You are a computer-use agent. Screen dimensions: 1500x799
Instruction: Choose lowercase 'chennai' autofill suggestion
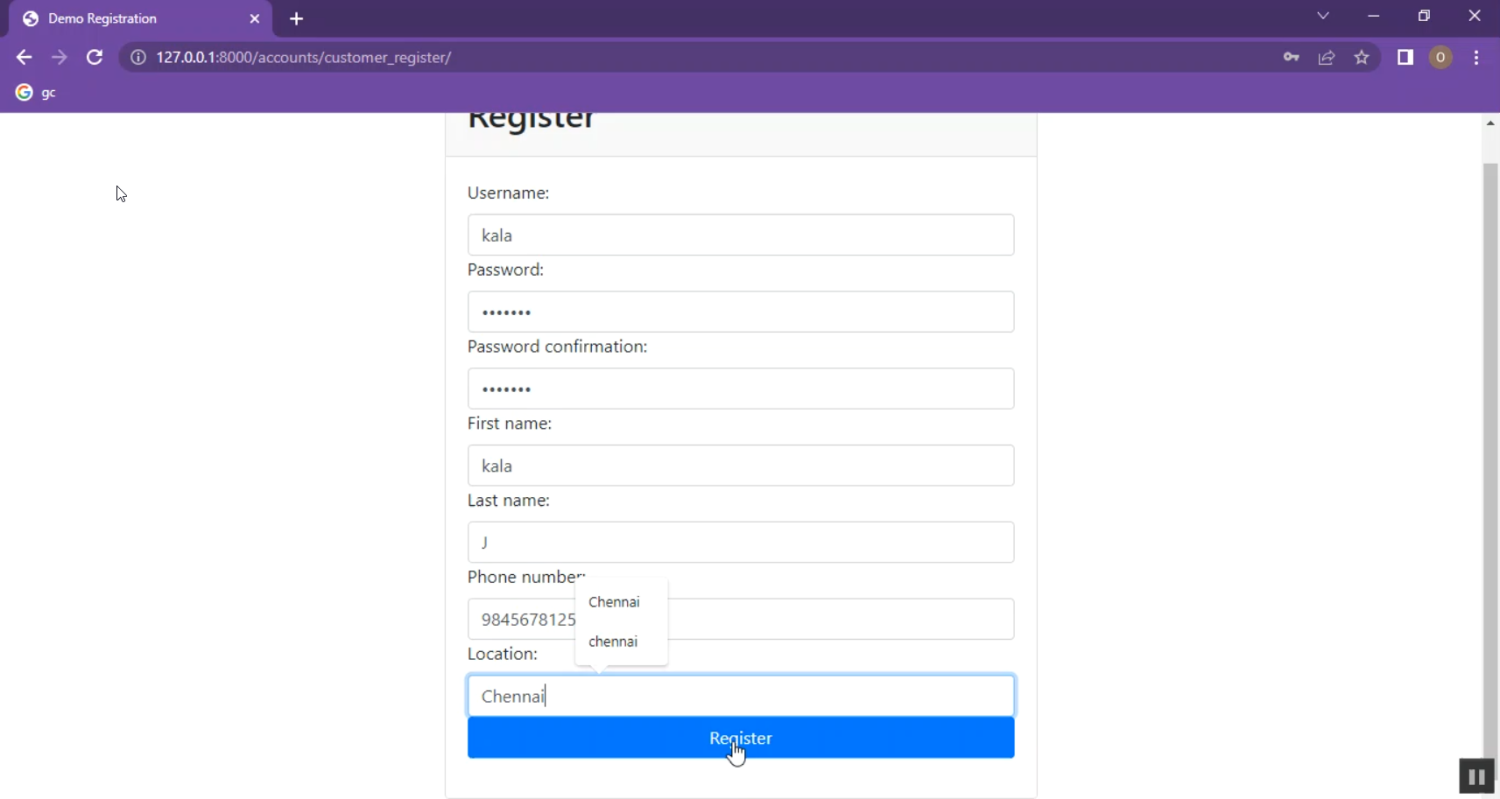point(613,642)
